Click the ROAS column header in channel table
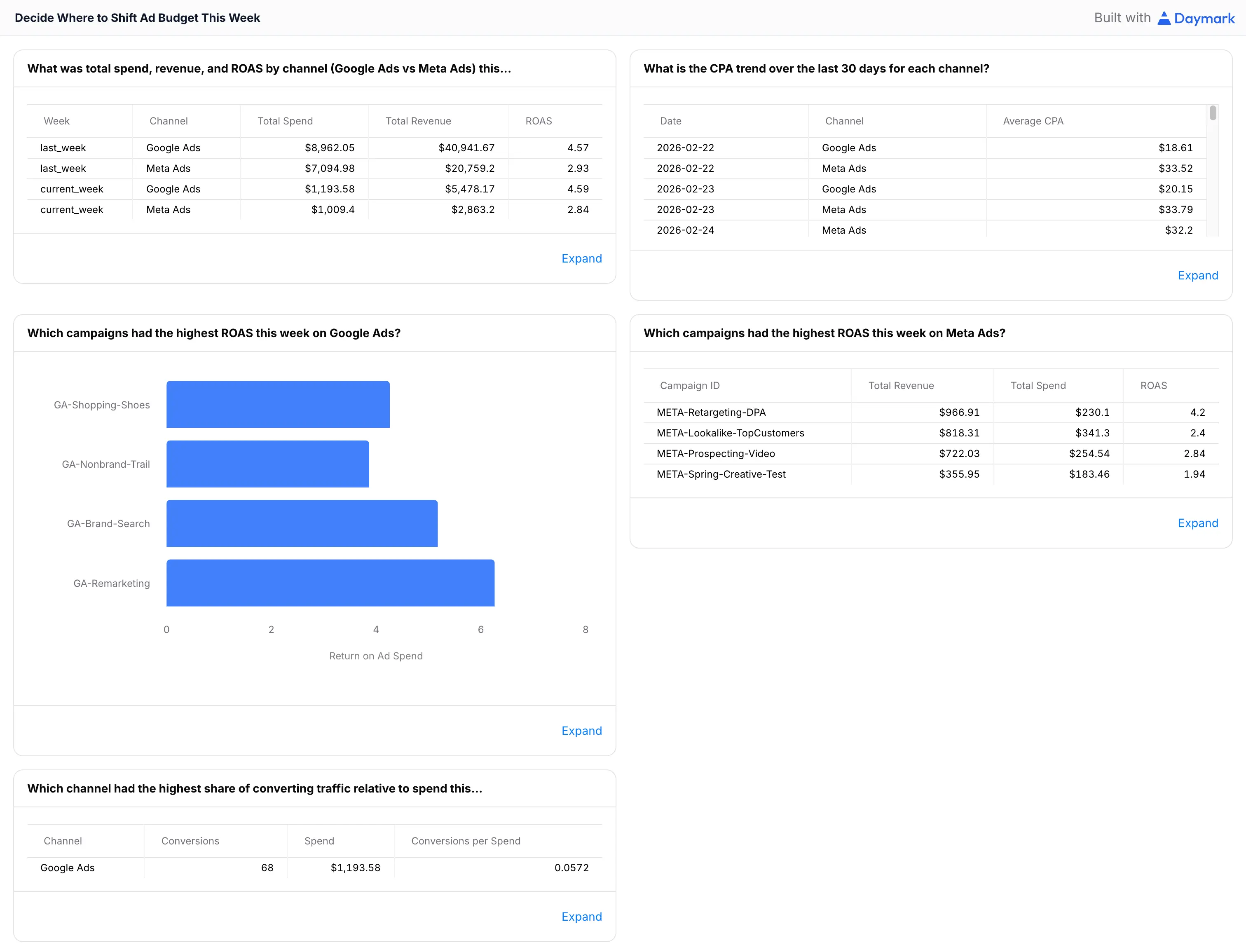 [x=538, y=121]
